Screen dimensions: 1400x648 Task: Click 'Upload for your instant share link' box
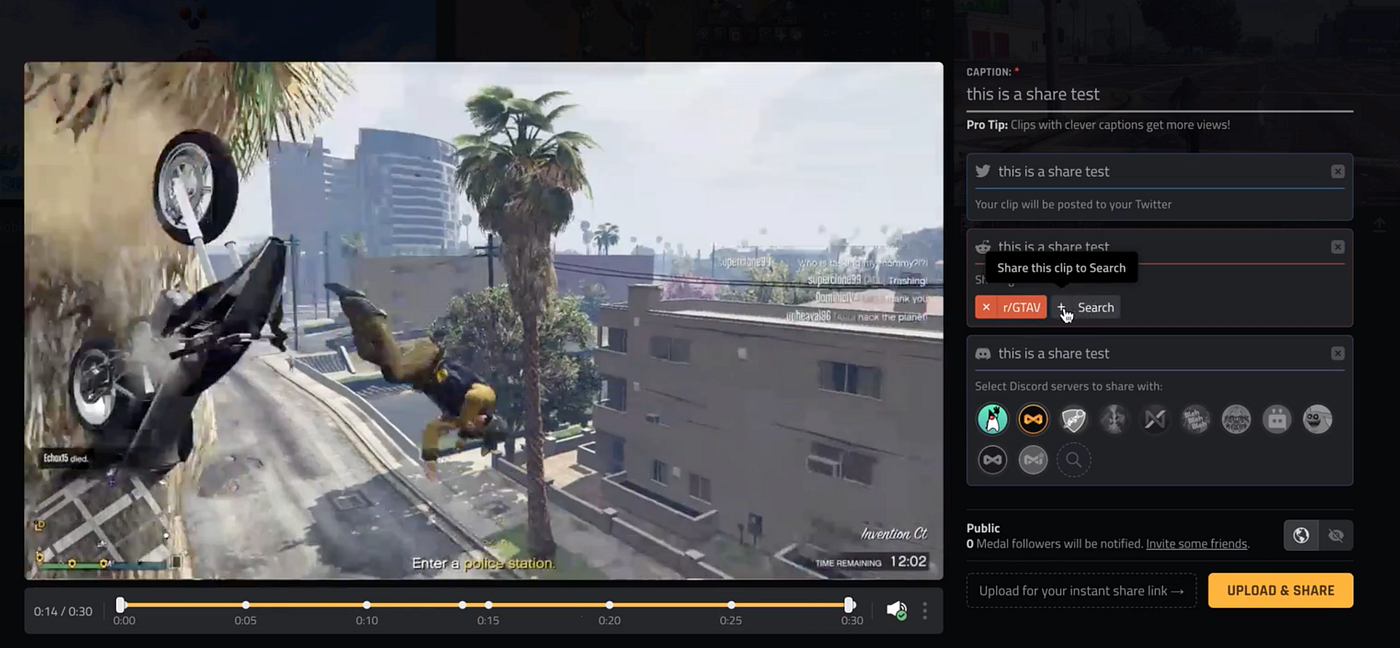click(x=1081, y=590)
